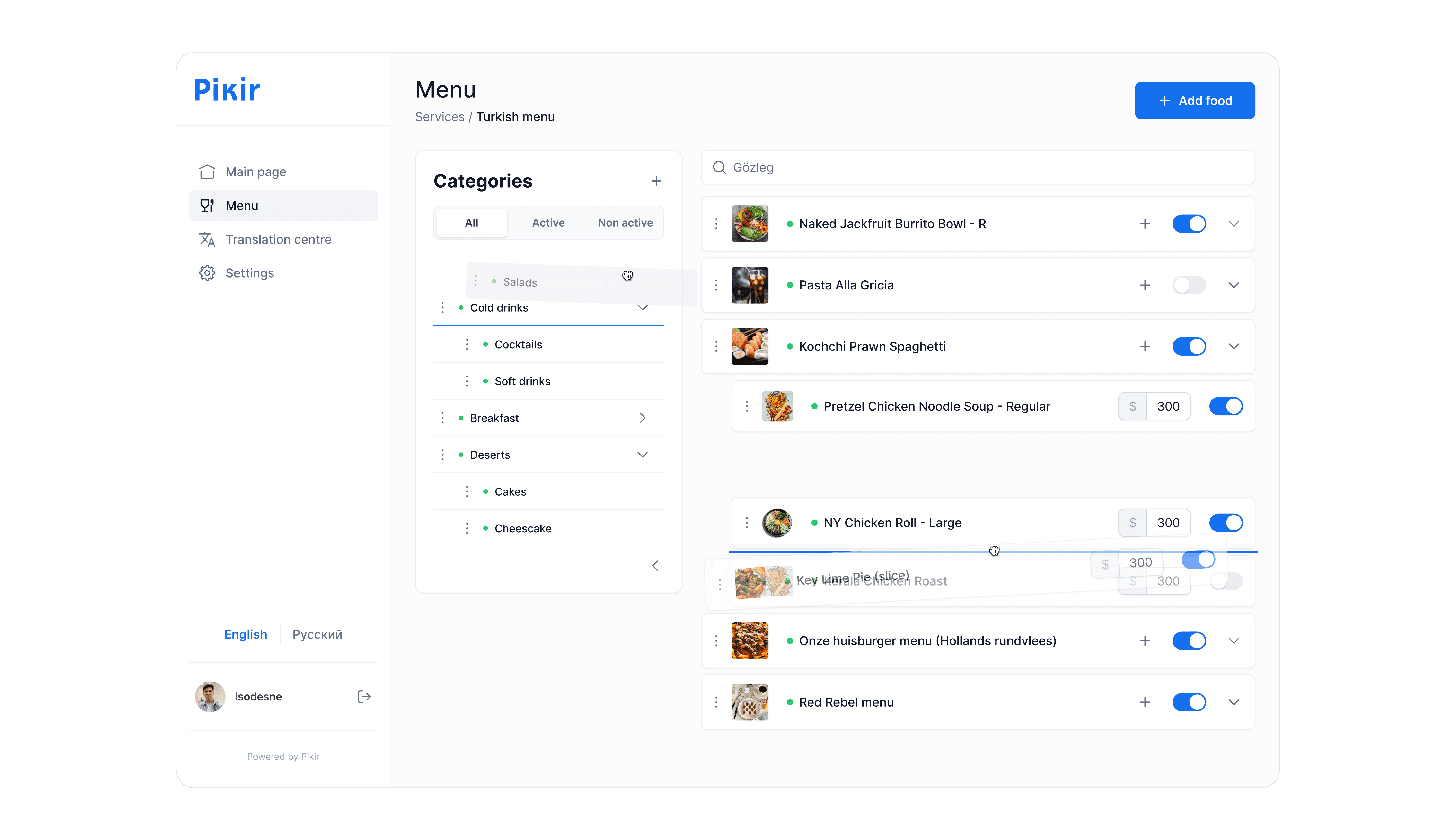This screenshot has height=840, width=1455.
Task: Collapse the Deserts category
Action: point(642,455)
